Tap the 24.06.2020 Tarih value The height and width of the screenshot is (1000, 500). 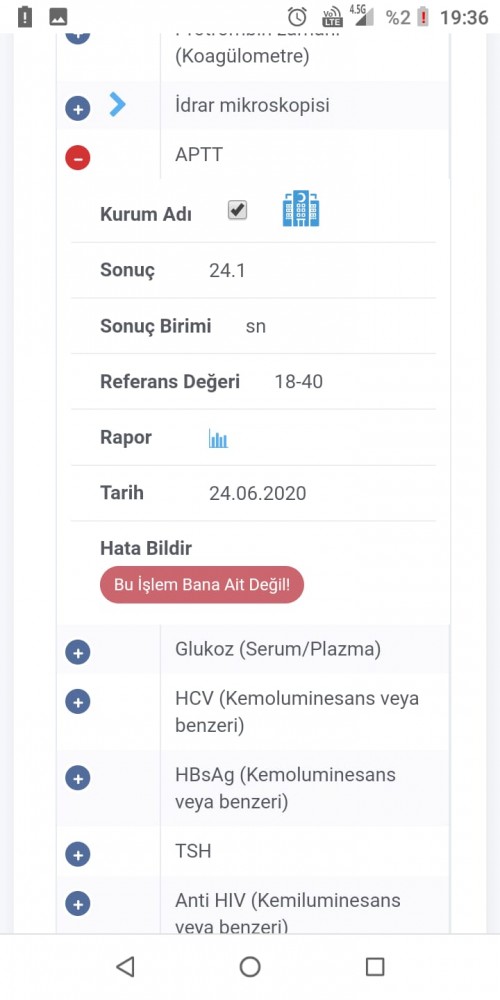point(258,494)
